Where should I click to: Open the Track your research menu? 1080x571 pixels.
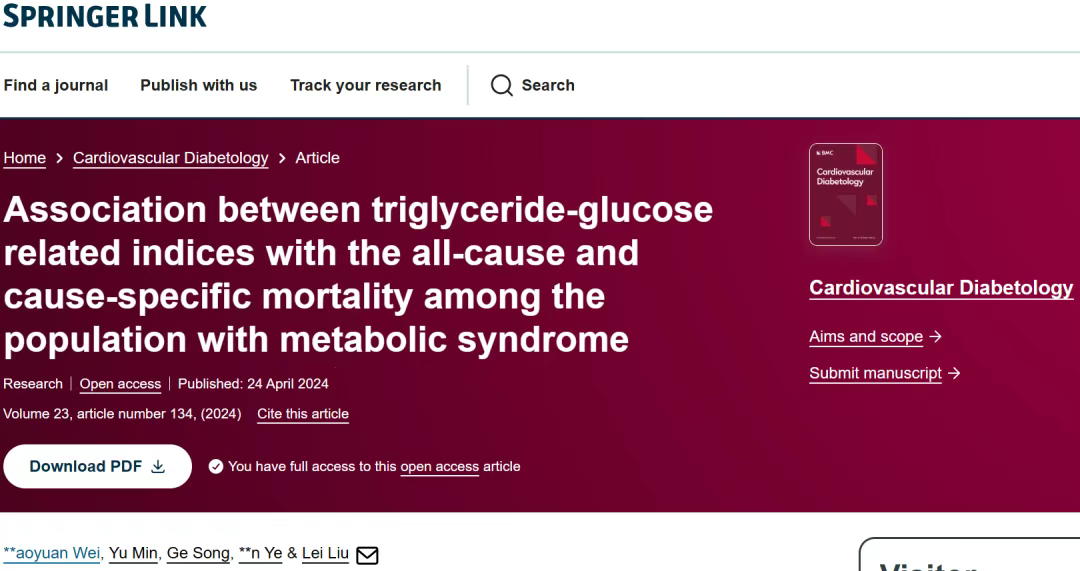click(366, 85)
